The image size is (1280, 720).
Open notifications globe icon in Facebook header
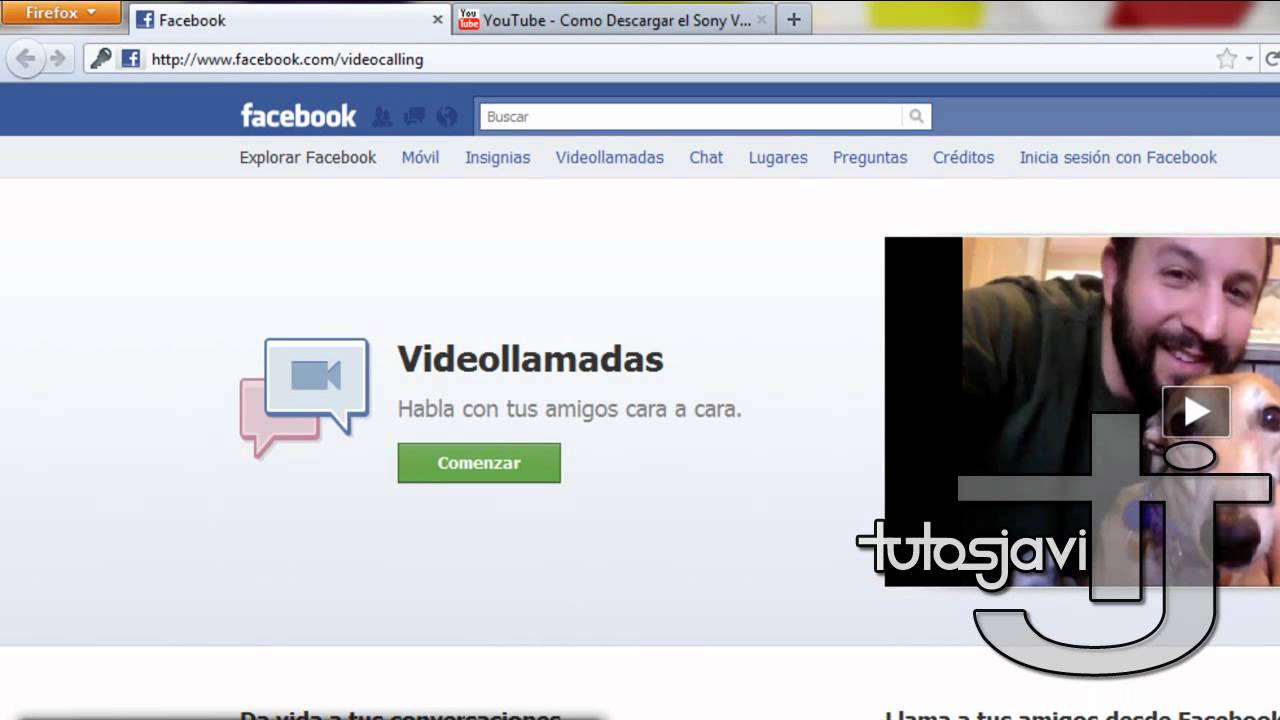pyautogui.click(x=447, y=117)
